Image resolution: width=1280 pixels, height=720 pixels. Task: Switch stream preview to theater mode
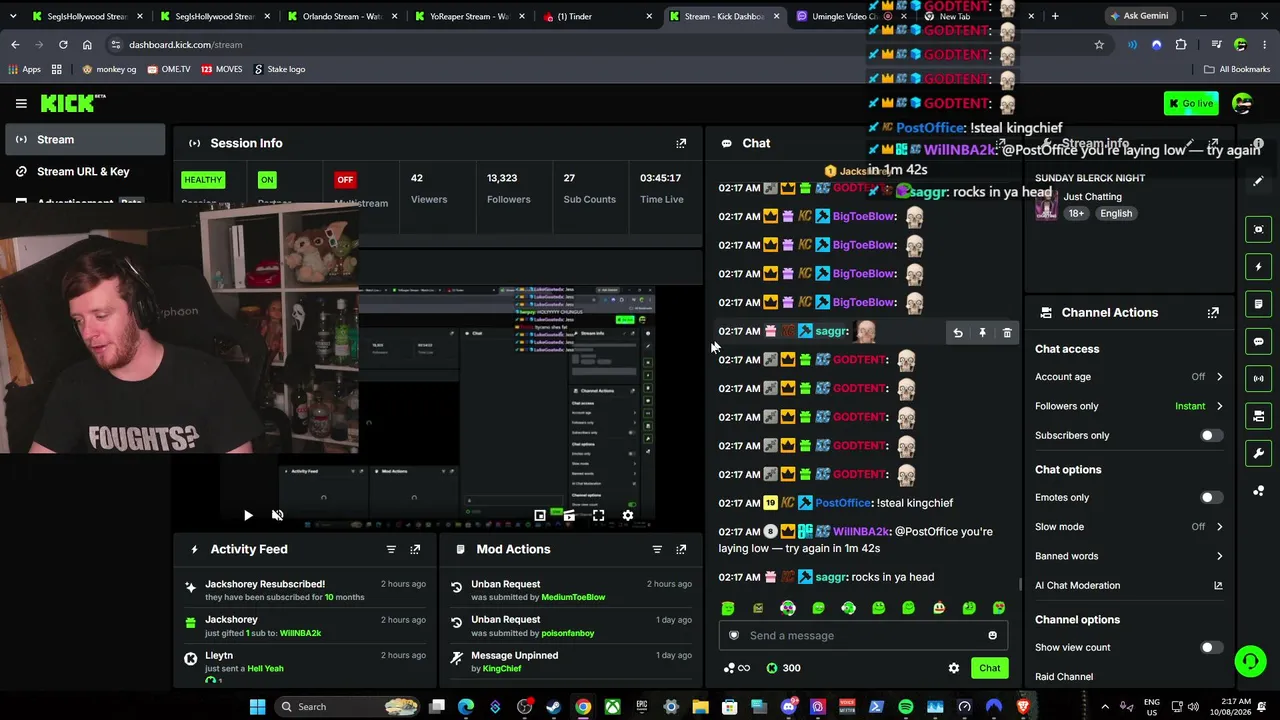tap(569, 516)
